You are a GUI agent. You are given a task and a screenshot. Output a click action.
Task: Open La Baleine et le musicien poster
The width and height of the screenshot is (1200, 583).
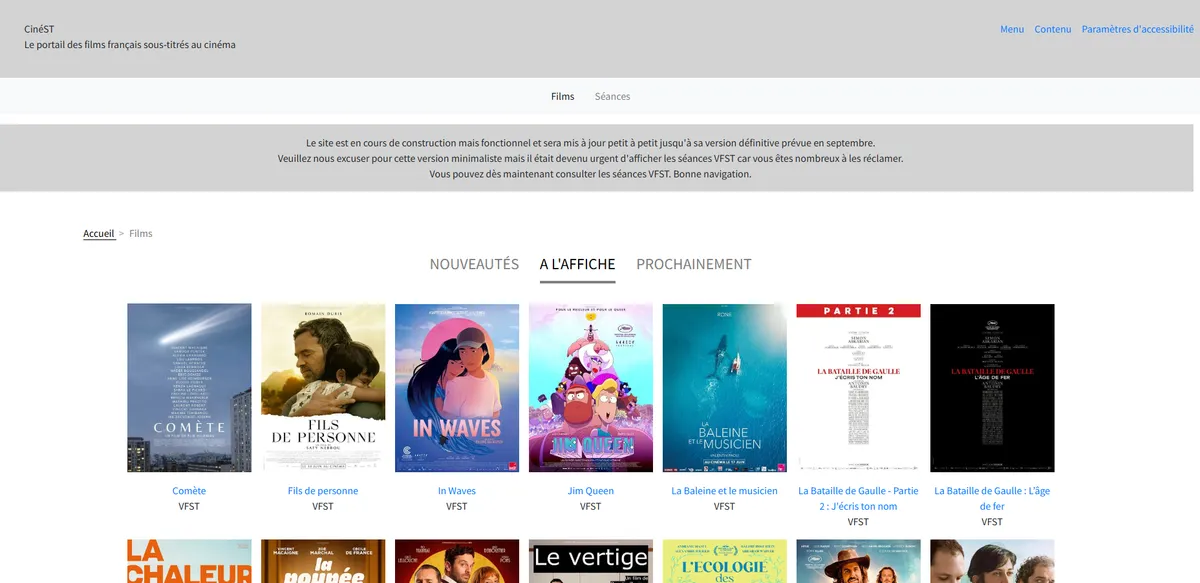point(725,388)
